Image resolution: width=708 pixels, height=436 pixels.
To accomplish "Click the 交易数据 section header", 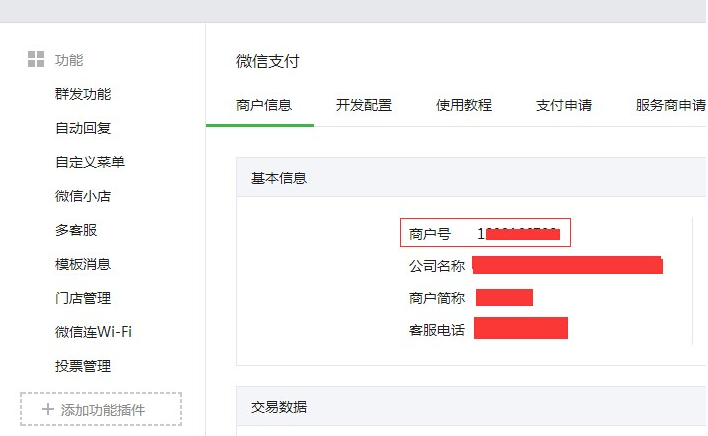I will [x=279, y=407].
